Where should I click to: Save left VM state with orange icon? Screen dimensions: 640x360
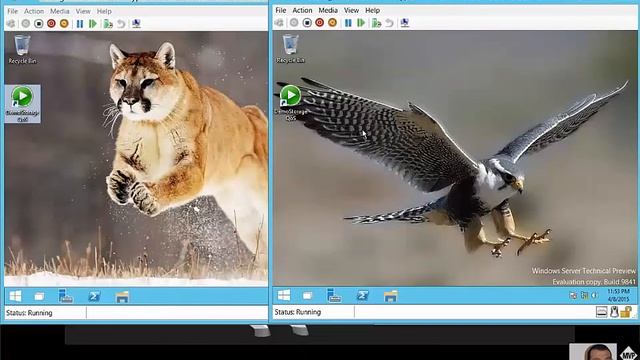(x=64, y=24)
